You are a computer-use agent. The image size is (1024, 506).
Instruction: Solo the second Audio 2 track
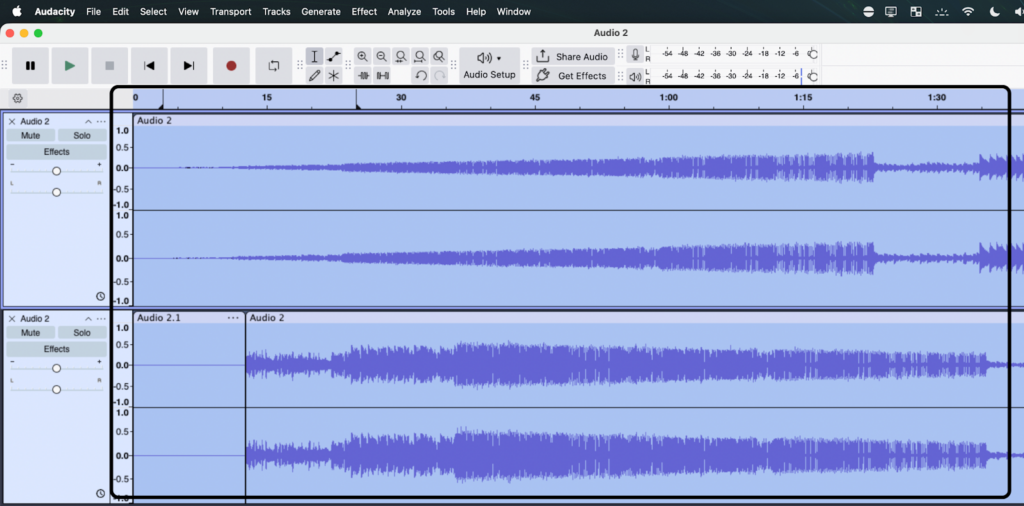(82, 333)
